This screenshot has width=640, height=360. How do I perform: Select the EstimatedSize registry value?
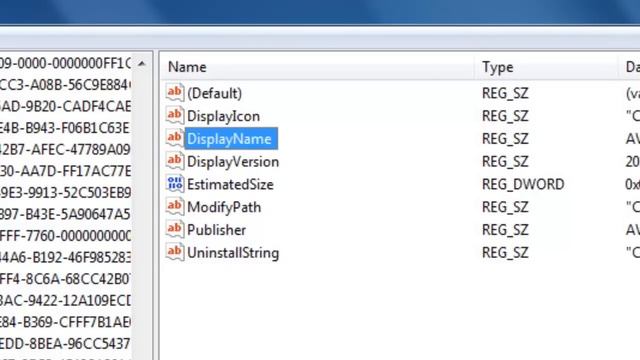[230, 184]
